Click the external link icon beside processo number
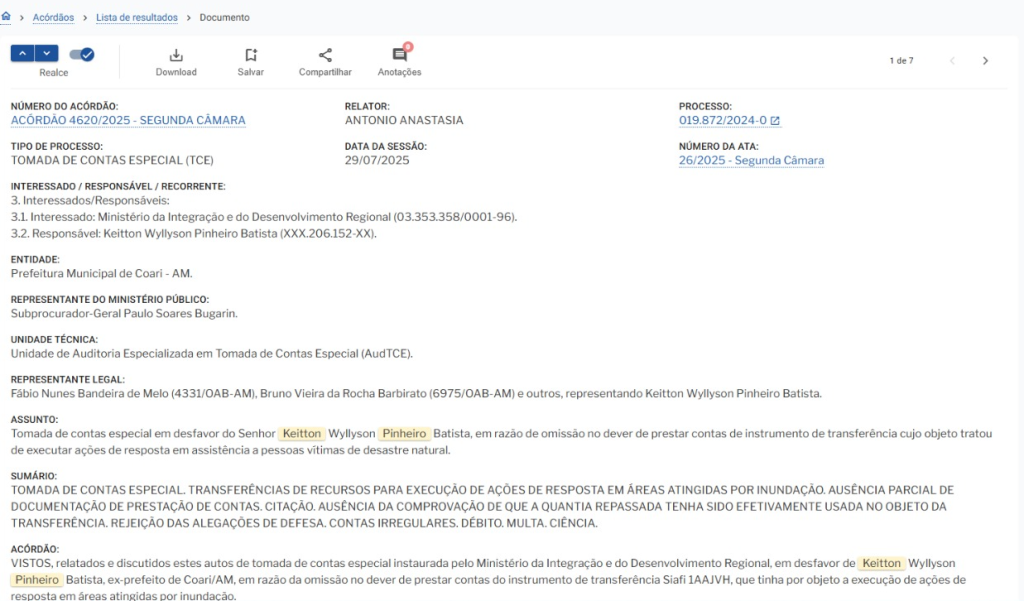 click(775, 121)
